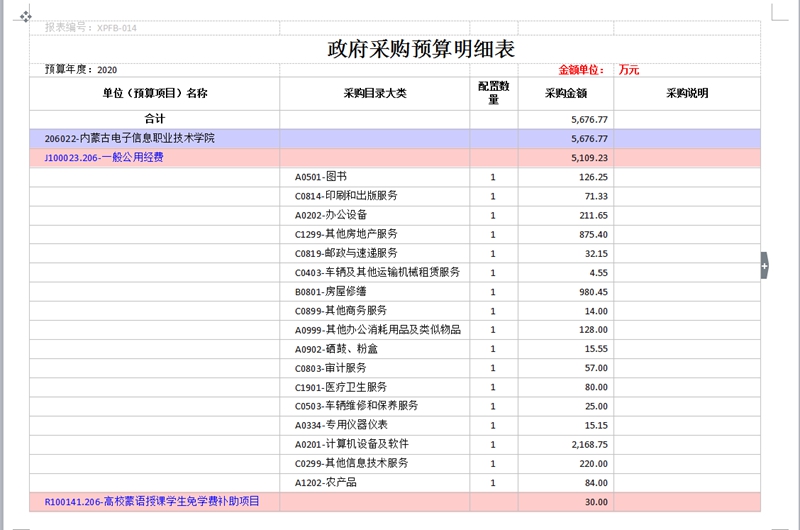Select the J100023.206-一般公用经费 row
The width and height of the screenshot is (800, 530).
coord(104,157)
